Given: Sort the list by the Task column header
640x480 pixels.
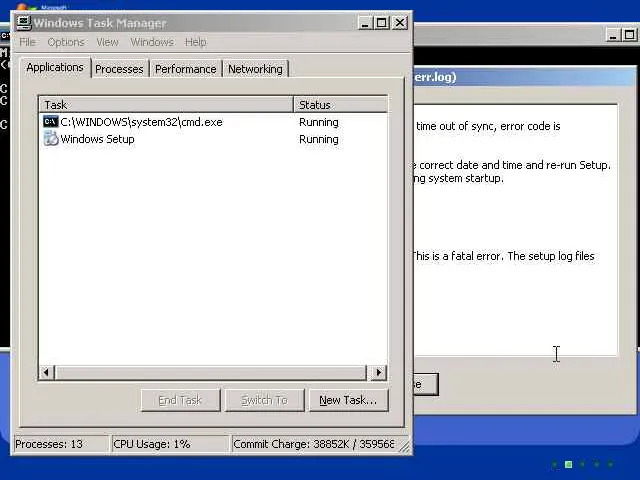Looking at the screenshot, I should (166, 105).
